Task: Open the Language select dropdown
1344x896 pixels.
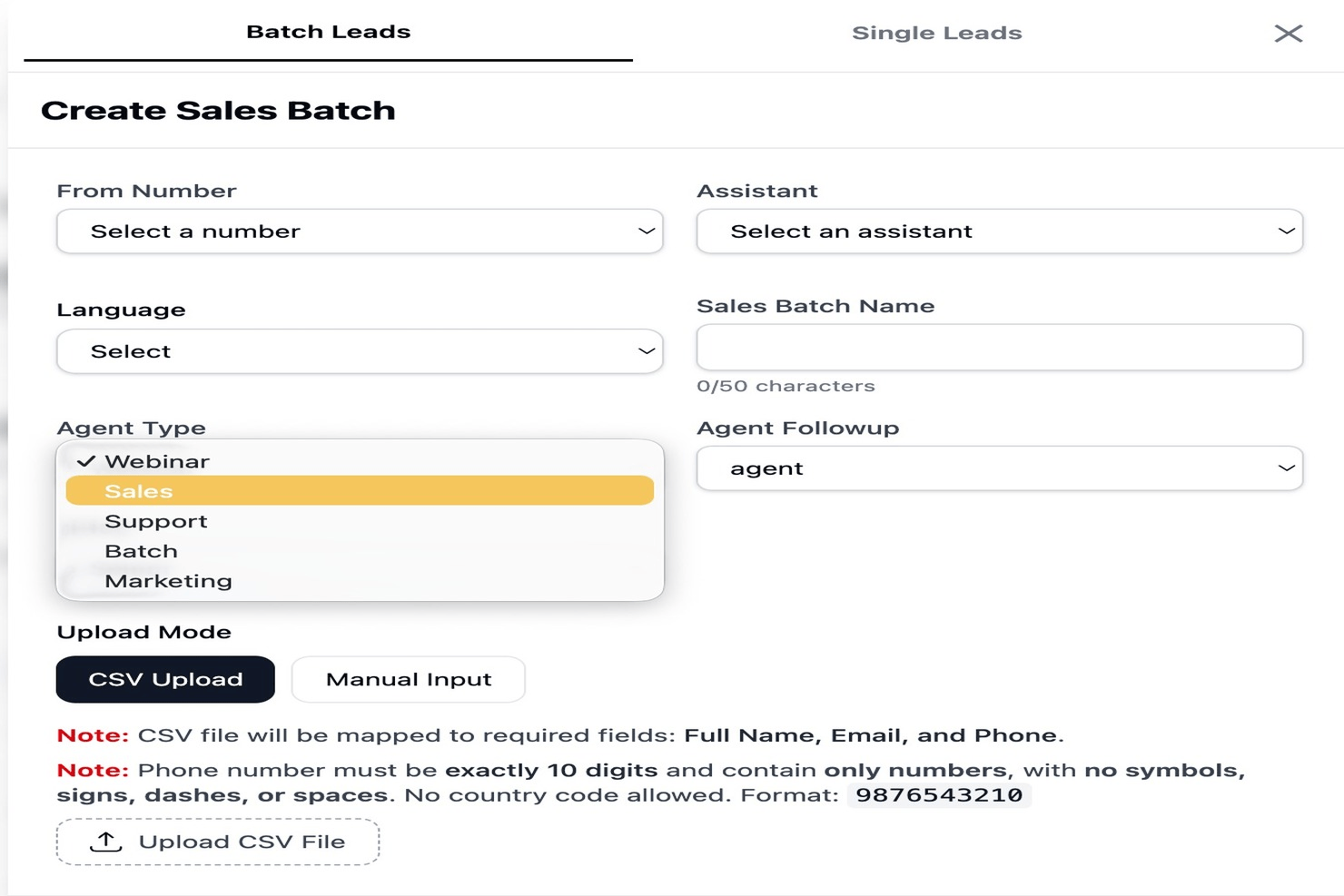Action: pos(360,351)
